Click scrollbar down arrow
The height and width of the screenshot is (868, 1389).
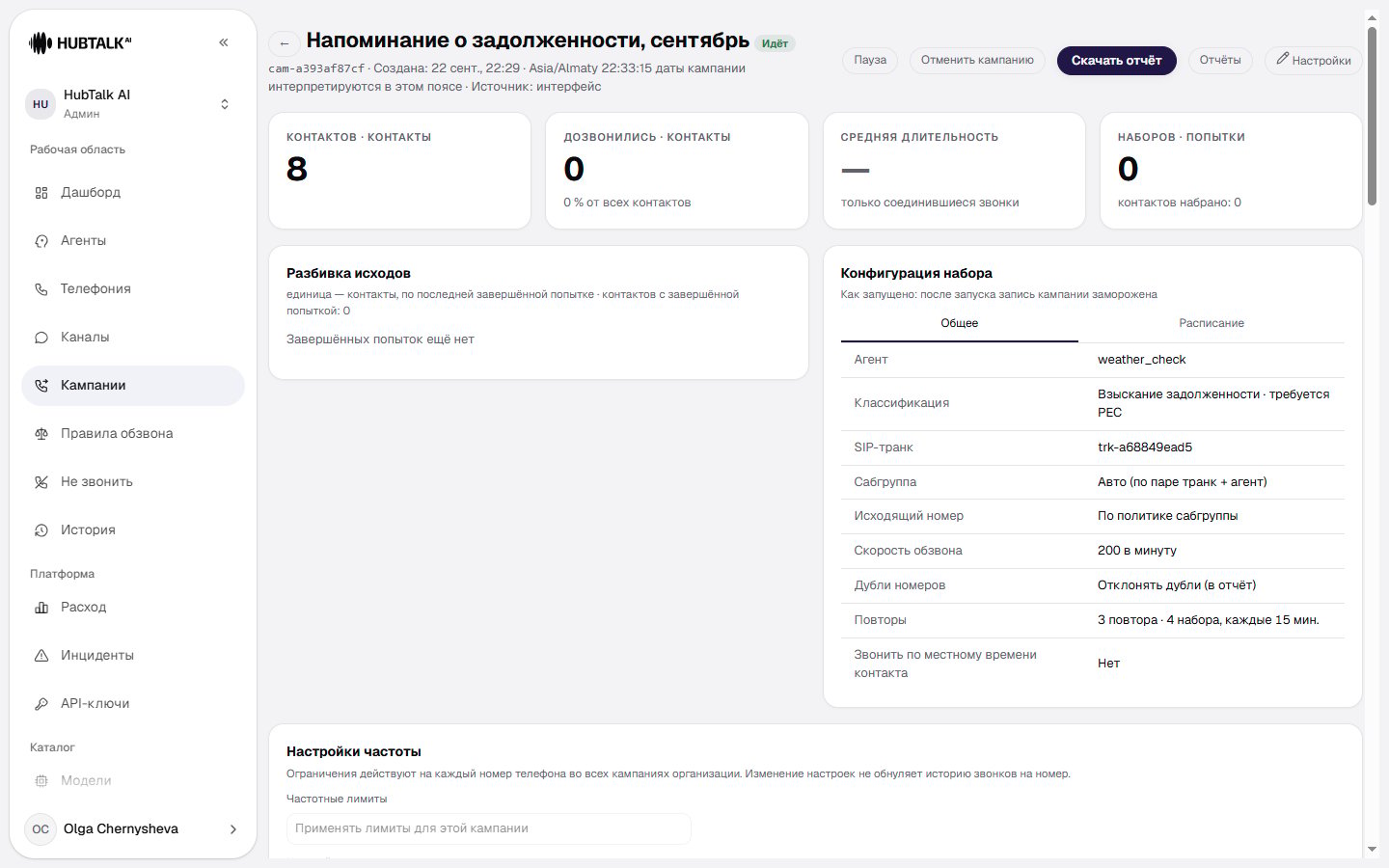(x=1372, y=850)
